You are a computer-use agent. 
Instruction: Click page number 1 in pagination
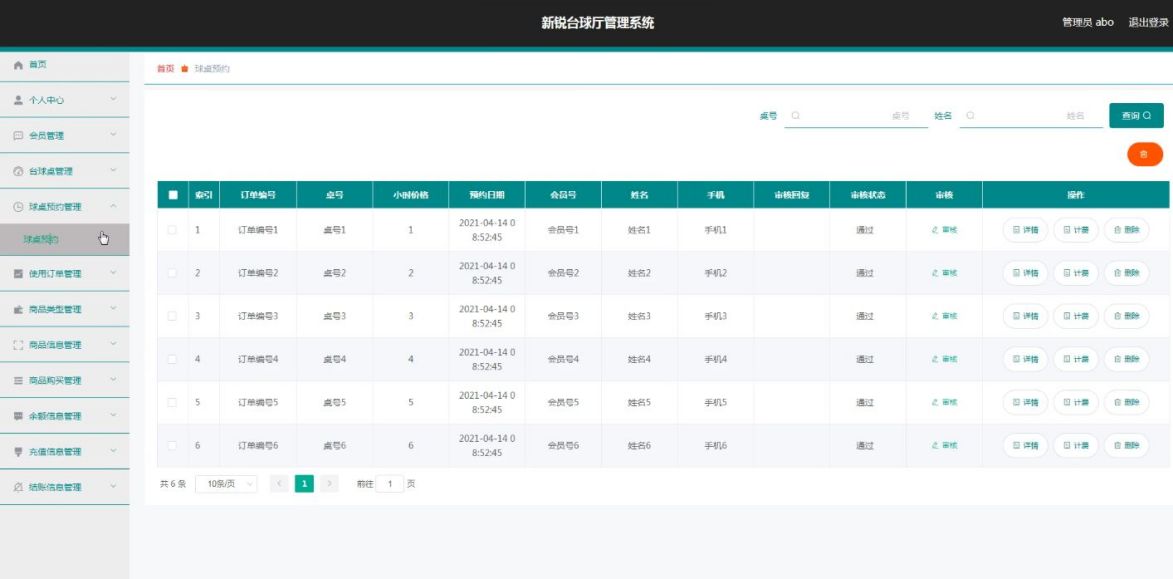(x=304, y=484)
